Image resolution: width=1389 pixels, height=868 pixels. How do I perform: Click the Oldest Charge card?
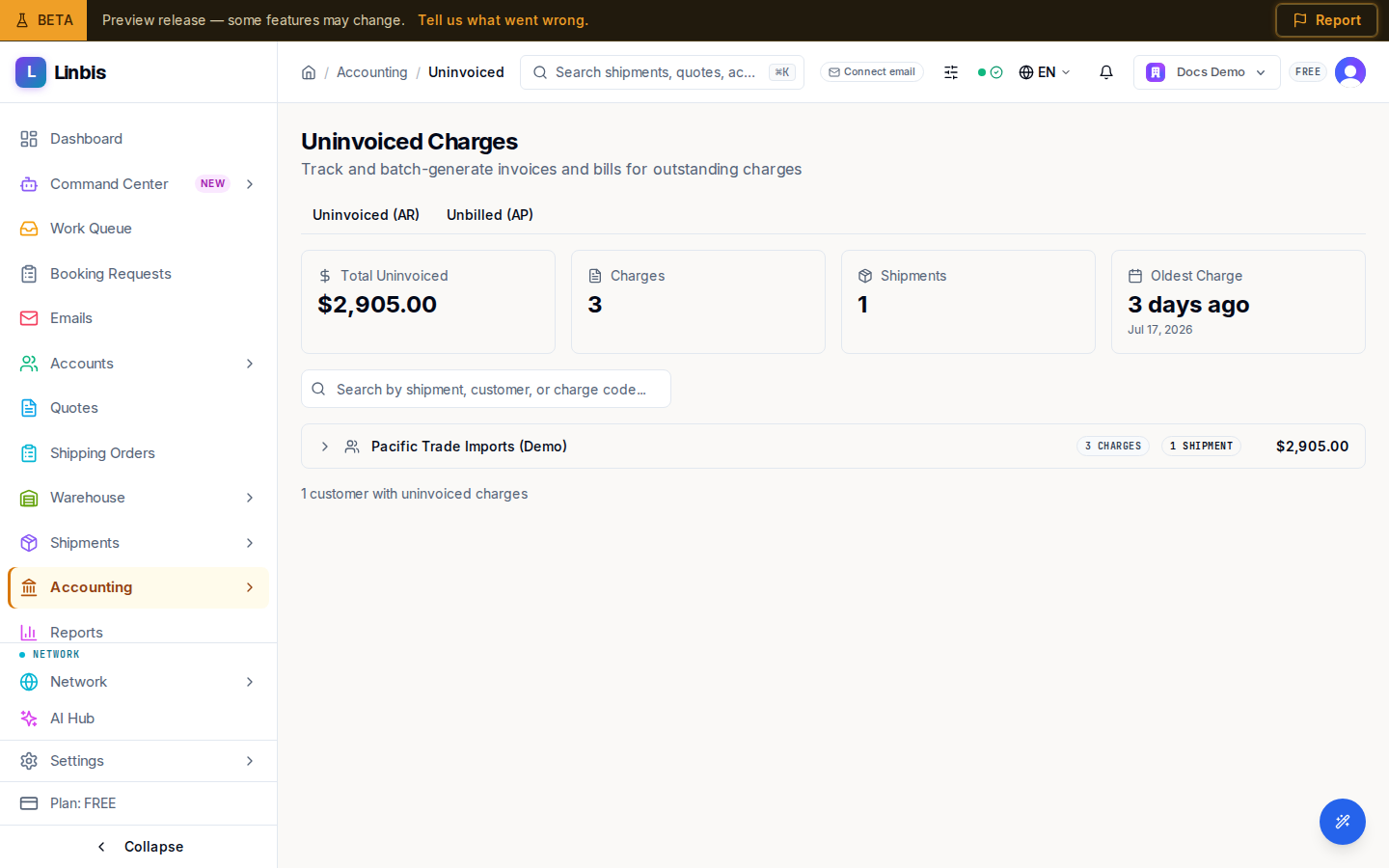1239,302
